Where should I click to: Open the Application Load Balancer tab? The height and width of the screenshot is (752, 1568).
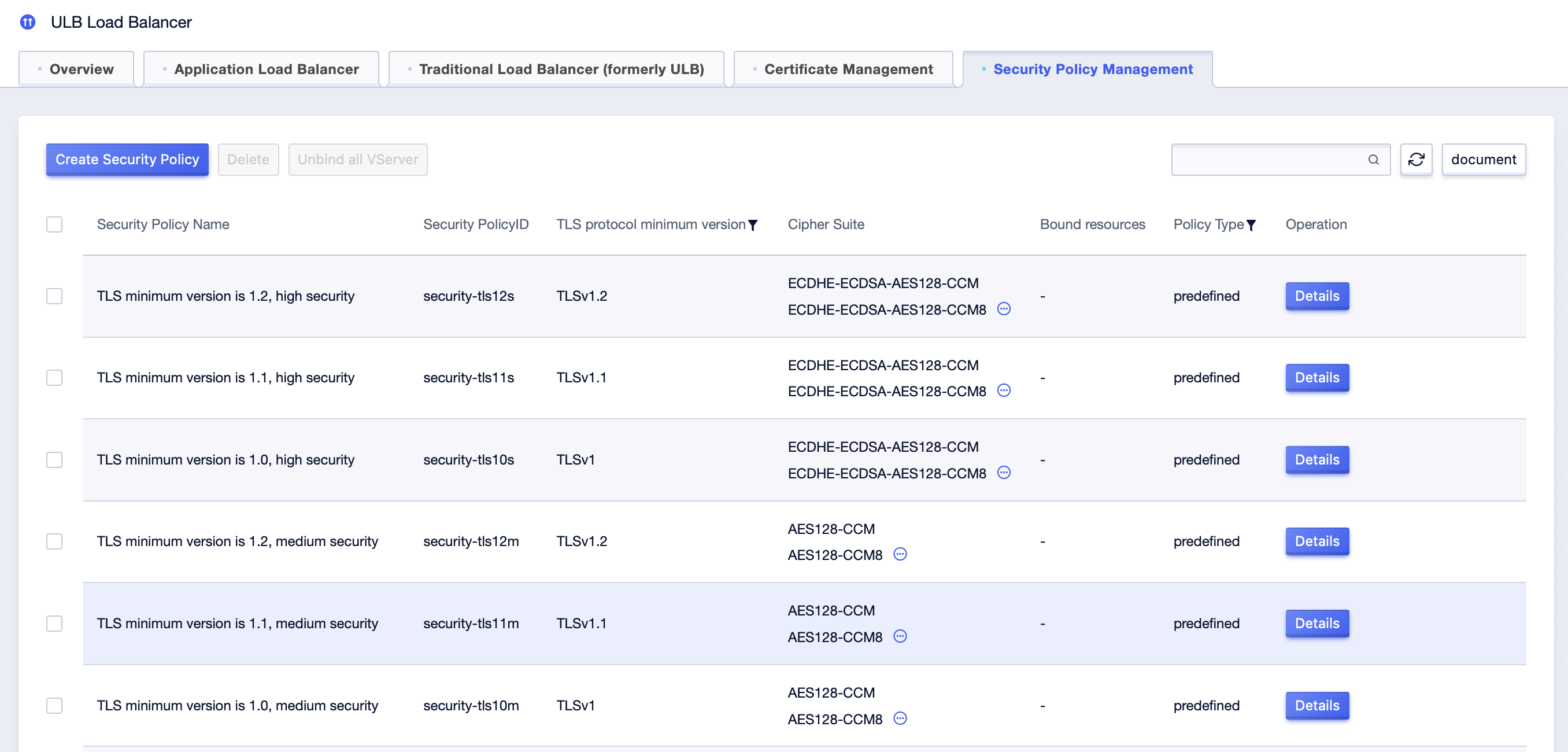click(x=261, y=69)
